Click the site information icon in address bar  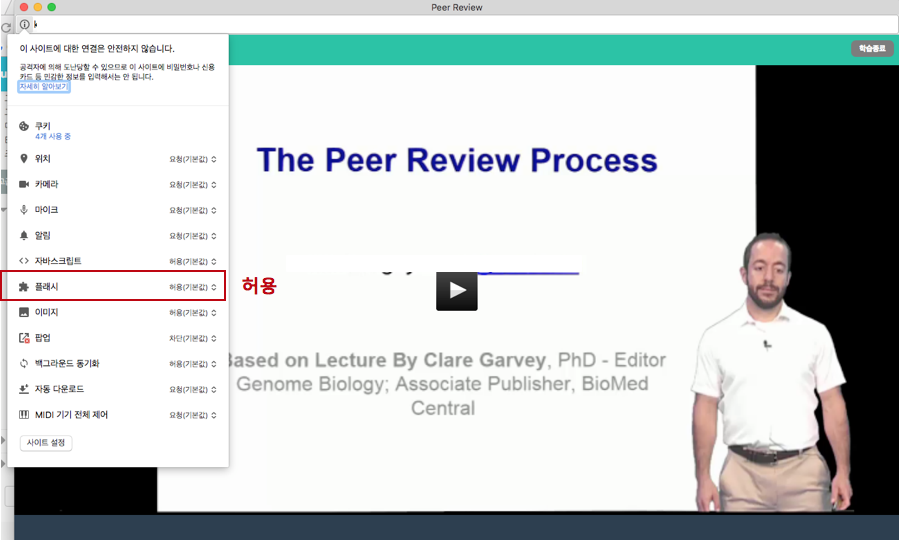[x=25, y=24]
